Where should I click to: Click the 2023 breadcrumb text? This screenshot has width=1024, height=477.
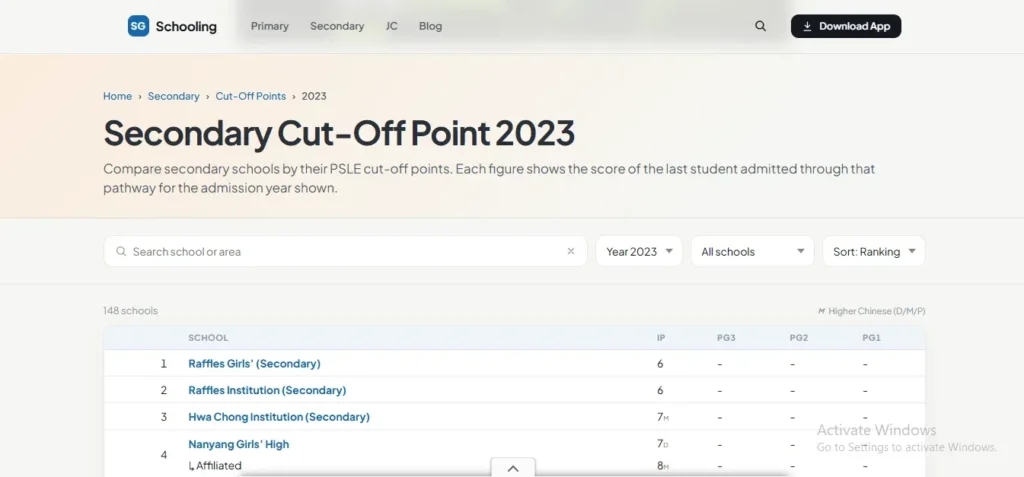314,96
